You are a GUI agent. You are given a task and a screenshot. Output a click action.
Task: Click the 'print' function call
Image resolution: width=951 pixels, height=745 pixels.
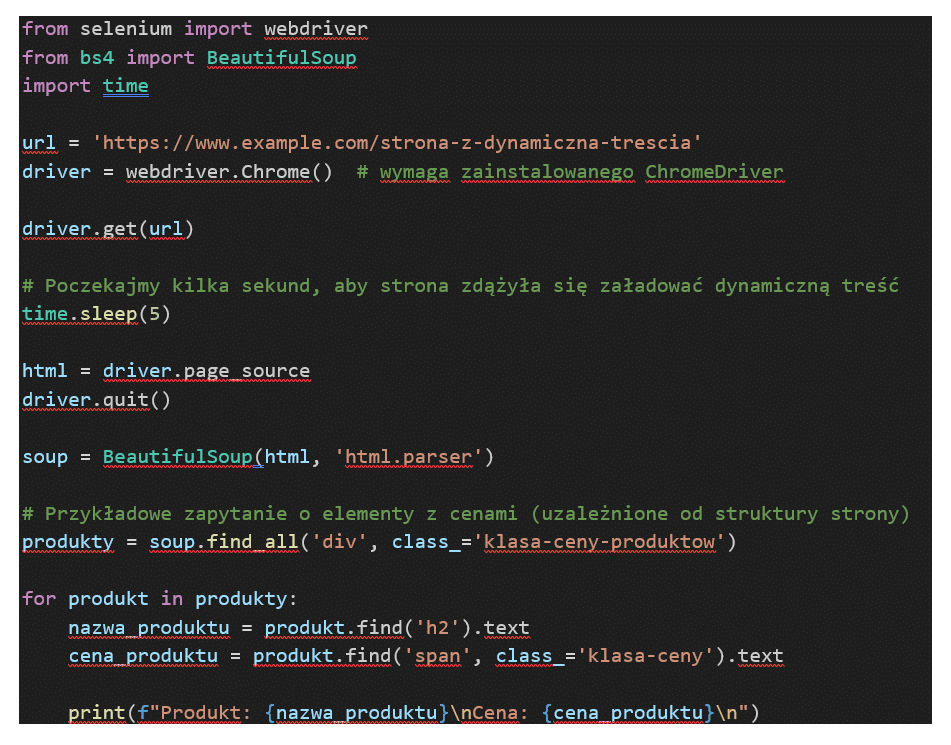click(x=96, y=712)
